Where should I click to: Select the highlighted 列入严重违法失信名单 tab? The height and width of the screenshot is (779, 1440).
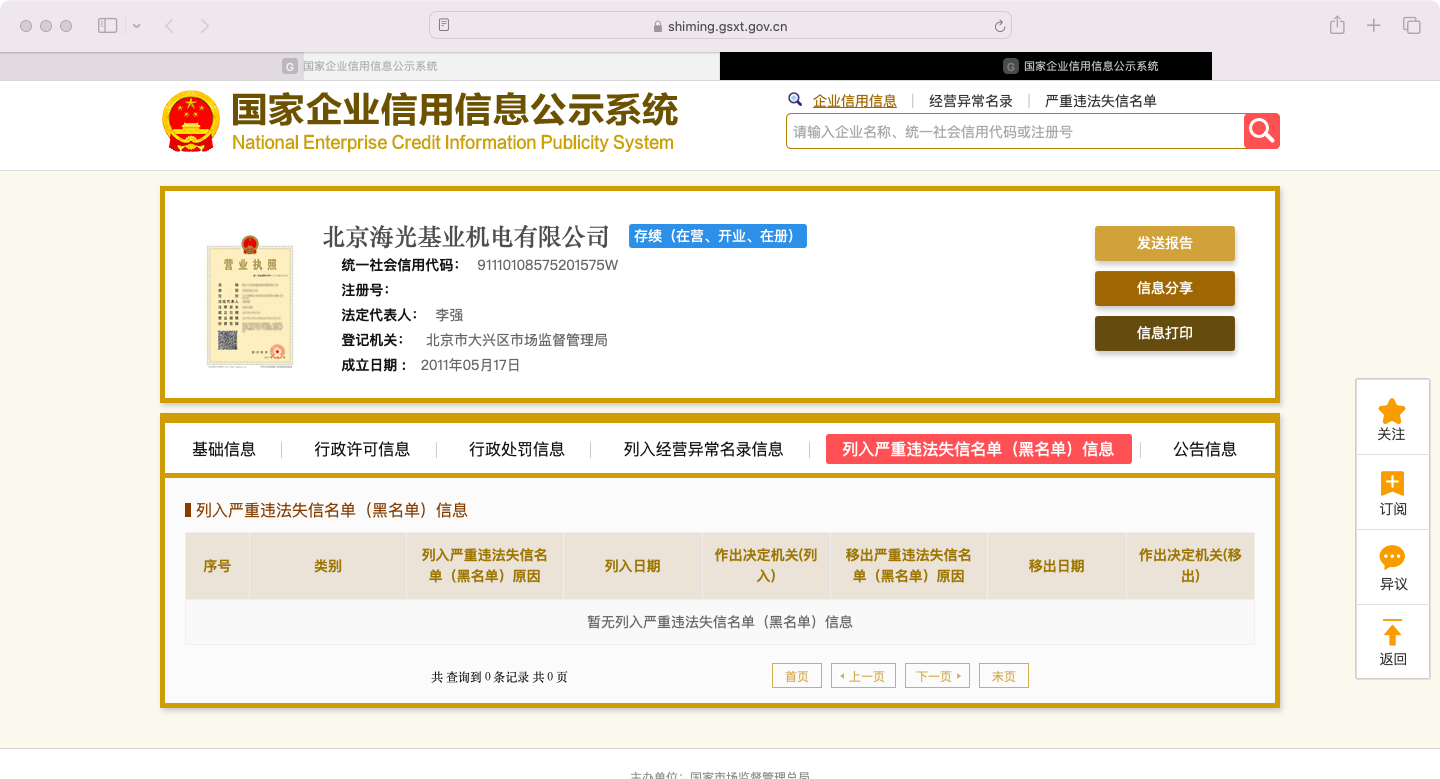[x=978, y=449]
